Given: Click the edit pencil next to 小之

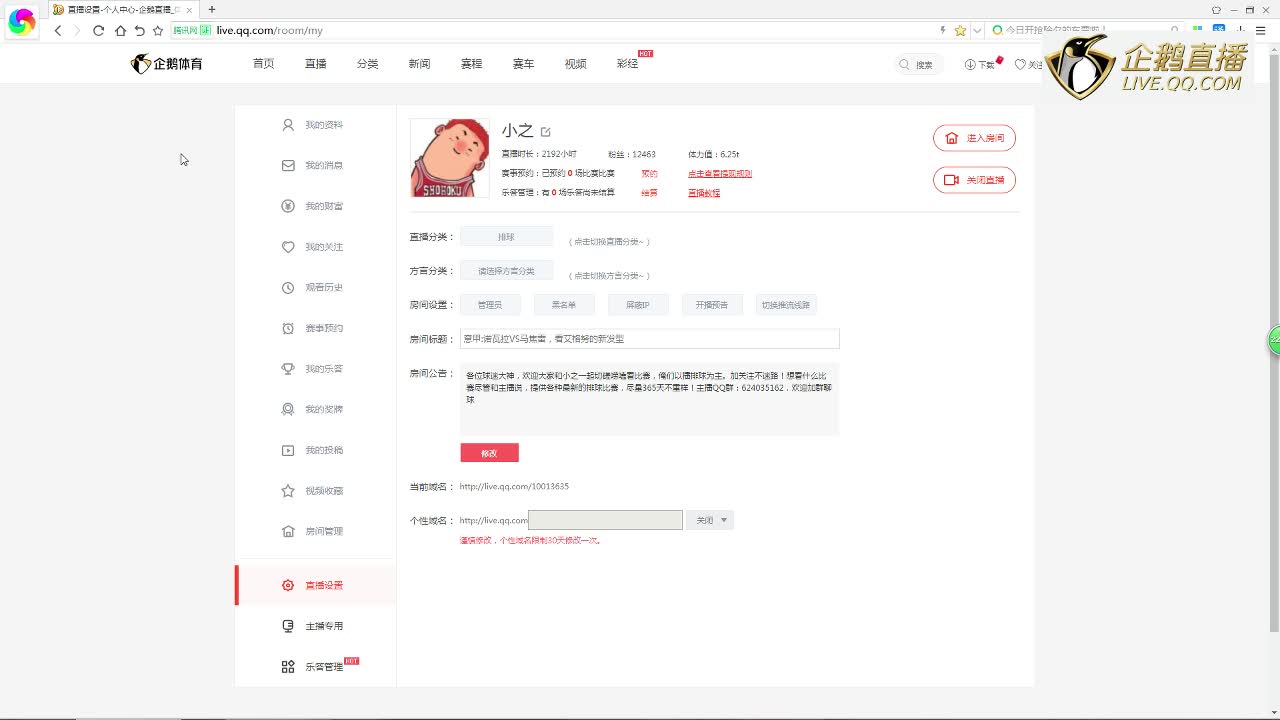Looking at the screenshot, I should click(546, 132).
